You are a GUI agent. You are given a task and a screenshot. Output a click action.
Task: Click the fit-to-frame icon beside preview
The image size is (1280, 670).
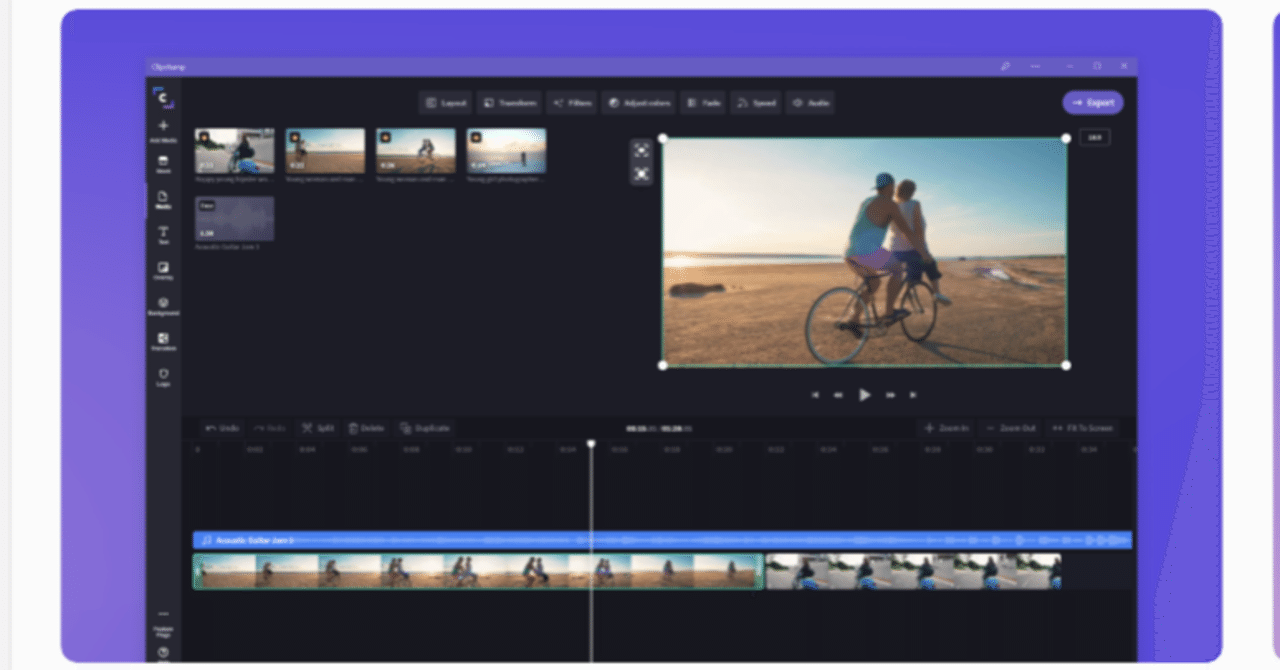pyautogui.click(x=641, y=150)
